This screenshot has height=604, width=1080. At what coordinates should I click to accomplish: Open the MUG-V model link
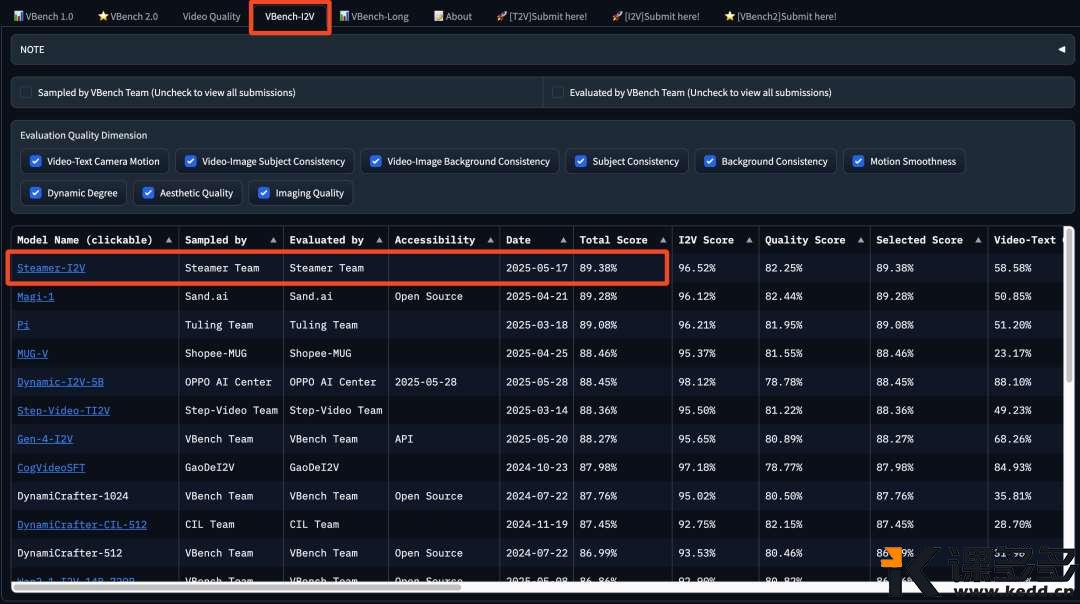coord(32,353)
